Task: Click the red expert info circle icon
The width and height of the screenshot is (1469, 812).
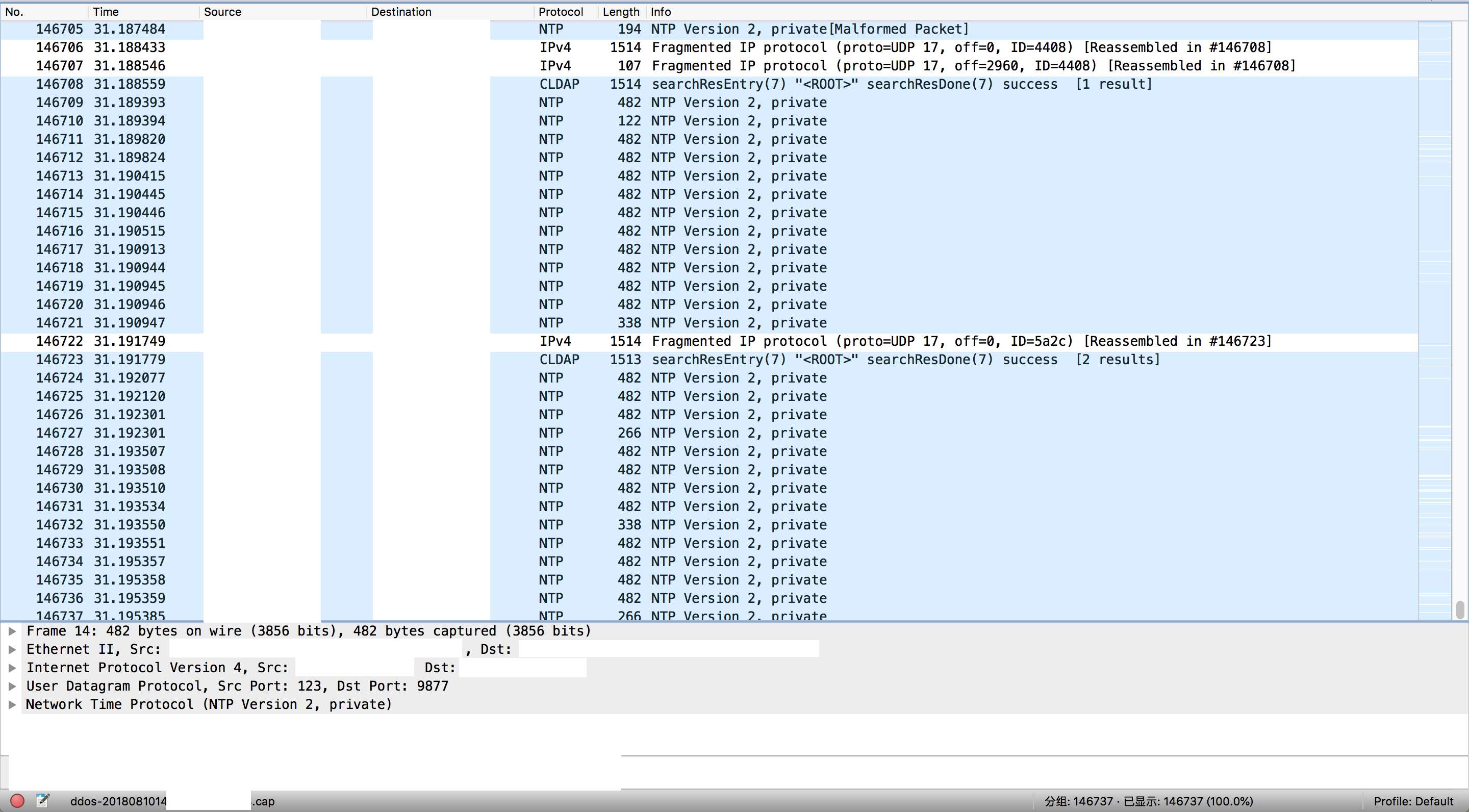Action: click(17, 801)
